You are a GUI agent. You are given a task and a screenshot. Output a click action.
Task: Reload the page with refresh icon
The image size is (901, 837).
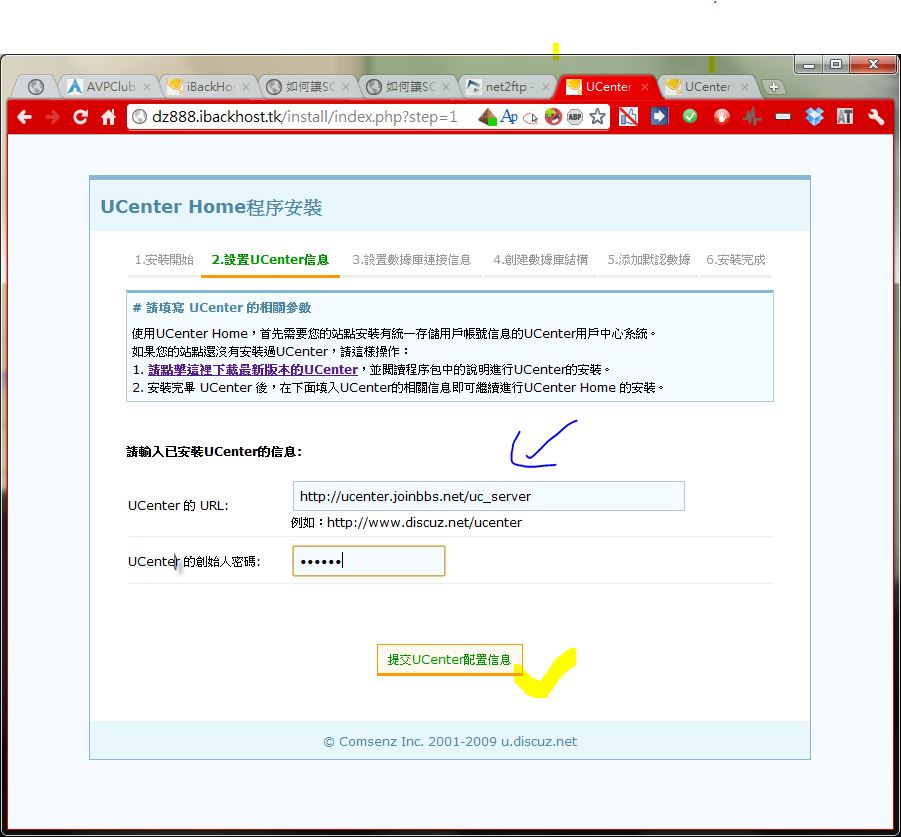[80, 117]
